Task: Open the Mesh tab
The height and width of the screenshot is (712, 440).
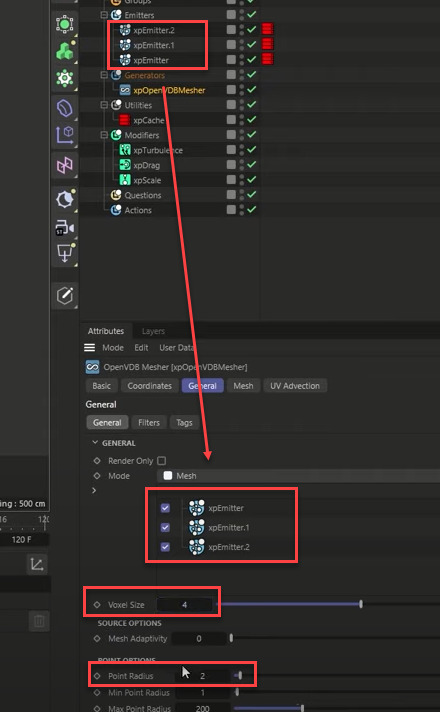Action: [x=243, y=386]
